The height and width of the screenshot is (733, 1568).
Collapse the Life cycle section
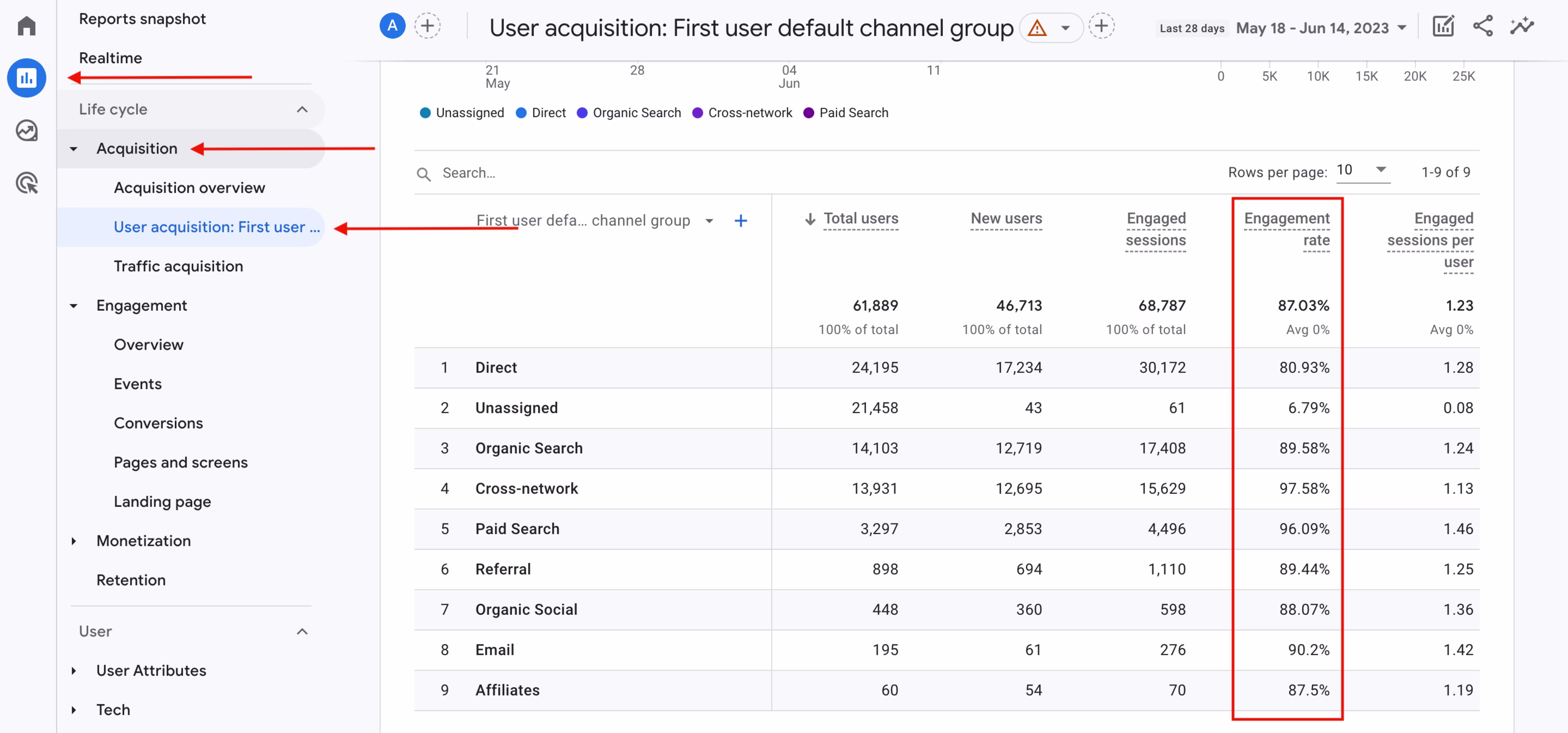coord(302,110)
